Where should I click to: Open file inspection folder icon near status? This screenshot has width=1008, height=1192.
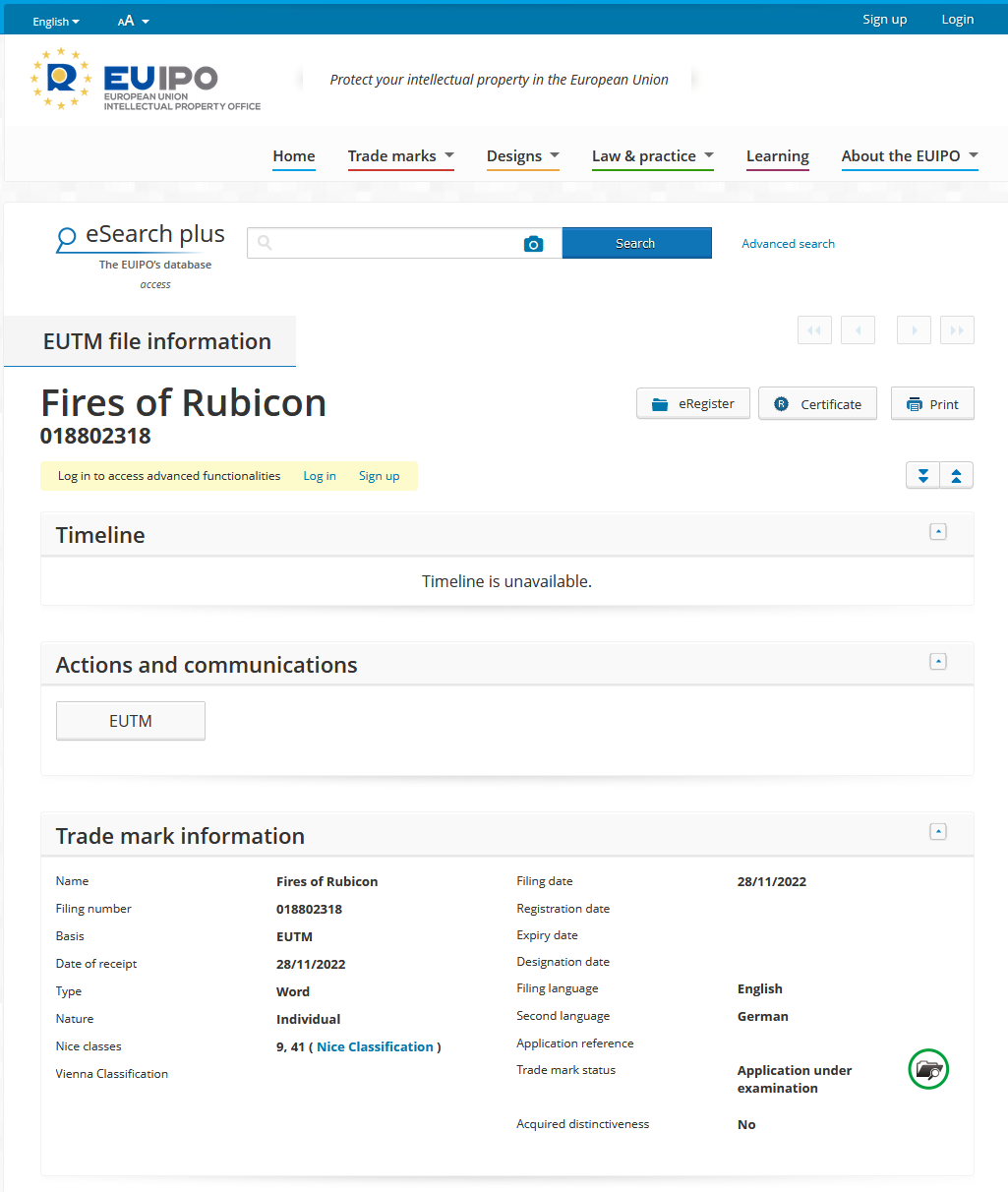click(x=927, y=1069)
